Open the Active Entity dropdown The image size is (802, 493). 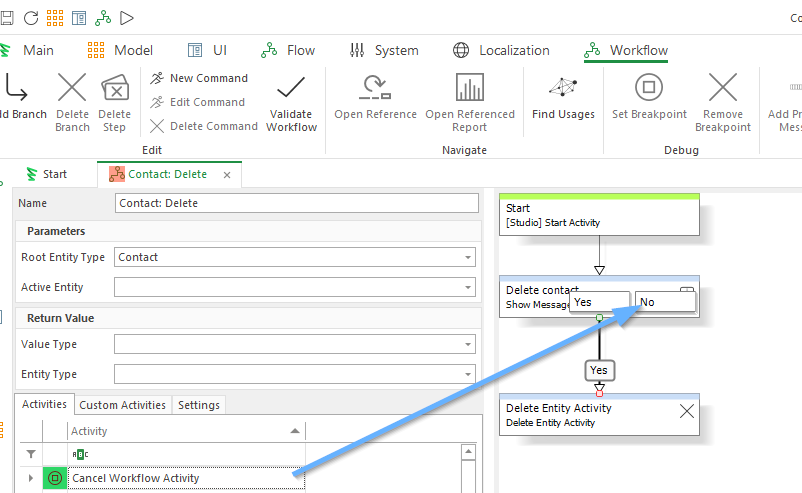point(468,287)
